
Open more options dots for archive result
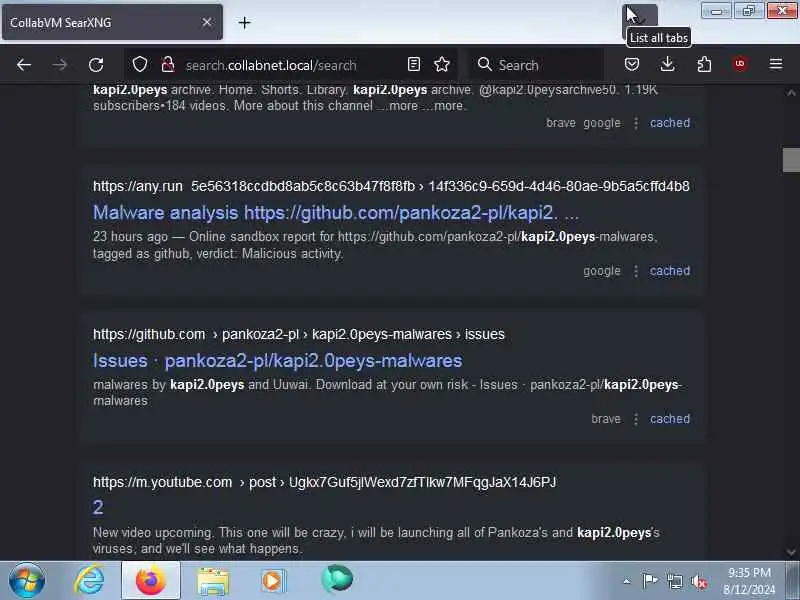pyautogui.click(x=636, y=123)
